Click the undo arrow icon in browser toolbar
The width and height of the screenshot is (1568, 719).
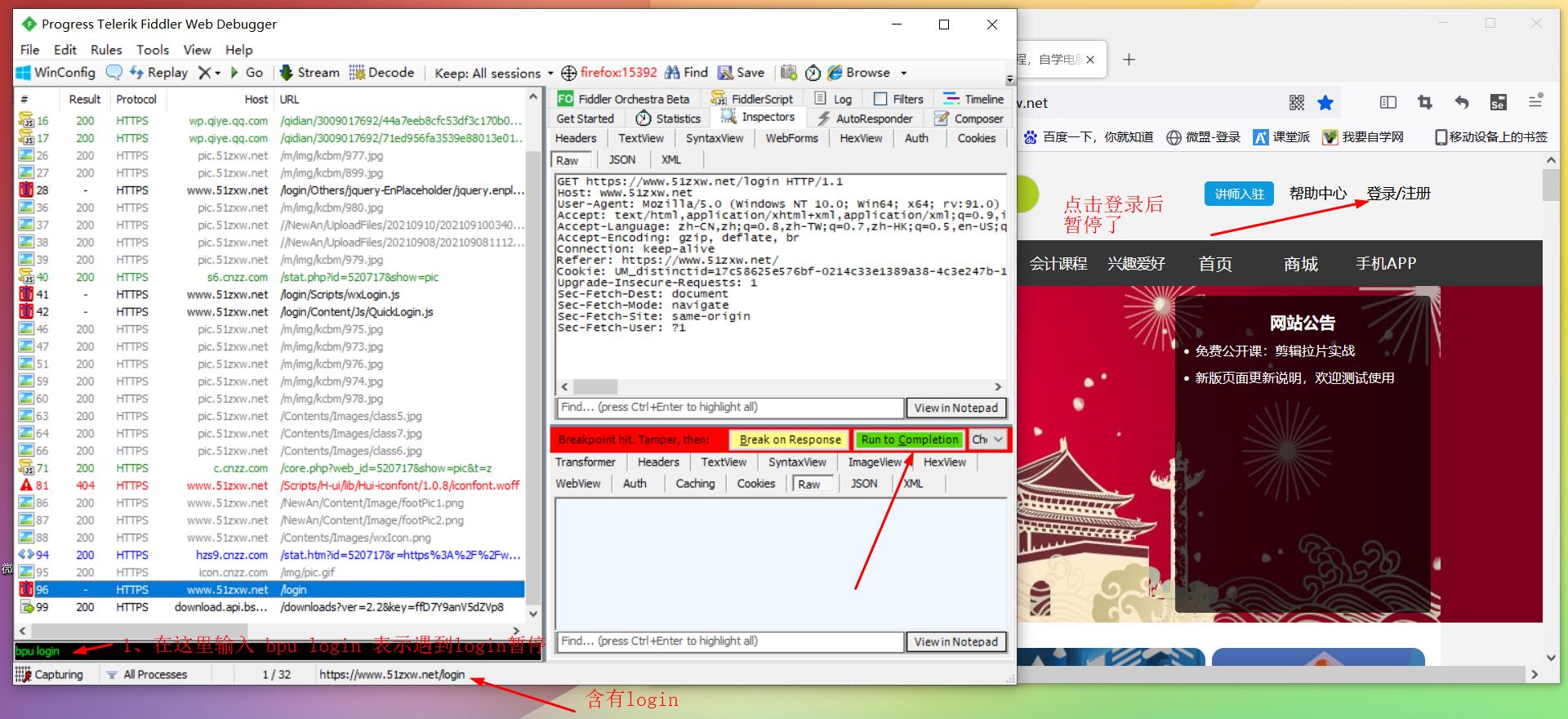pyautogui.click(x=1462, y=102)
